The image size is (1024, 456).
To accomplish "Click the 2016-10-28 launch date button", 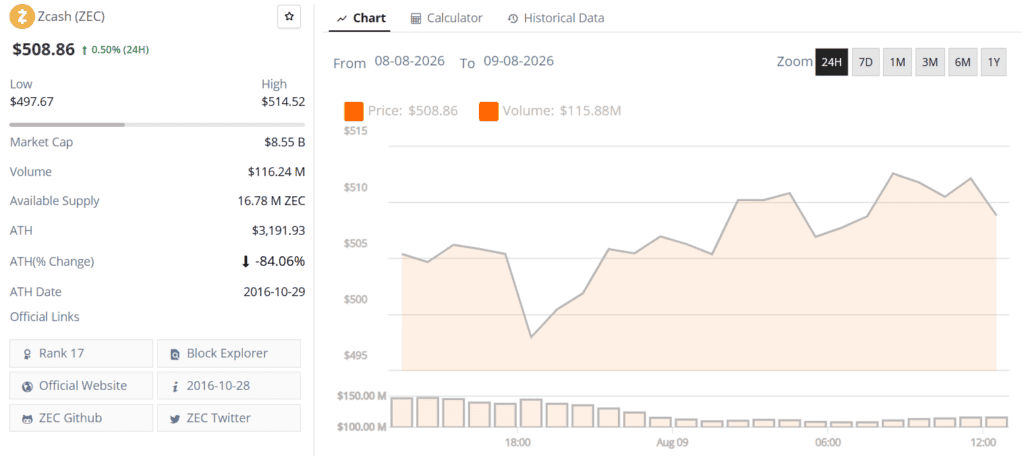I will pos(229,385).
